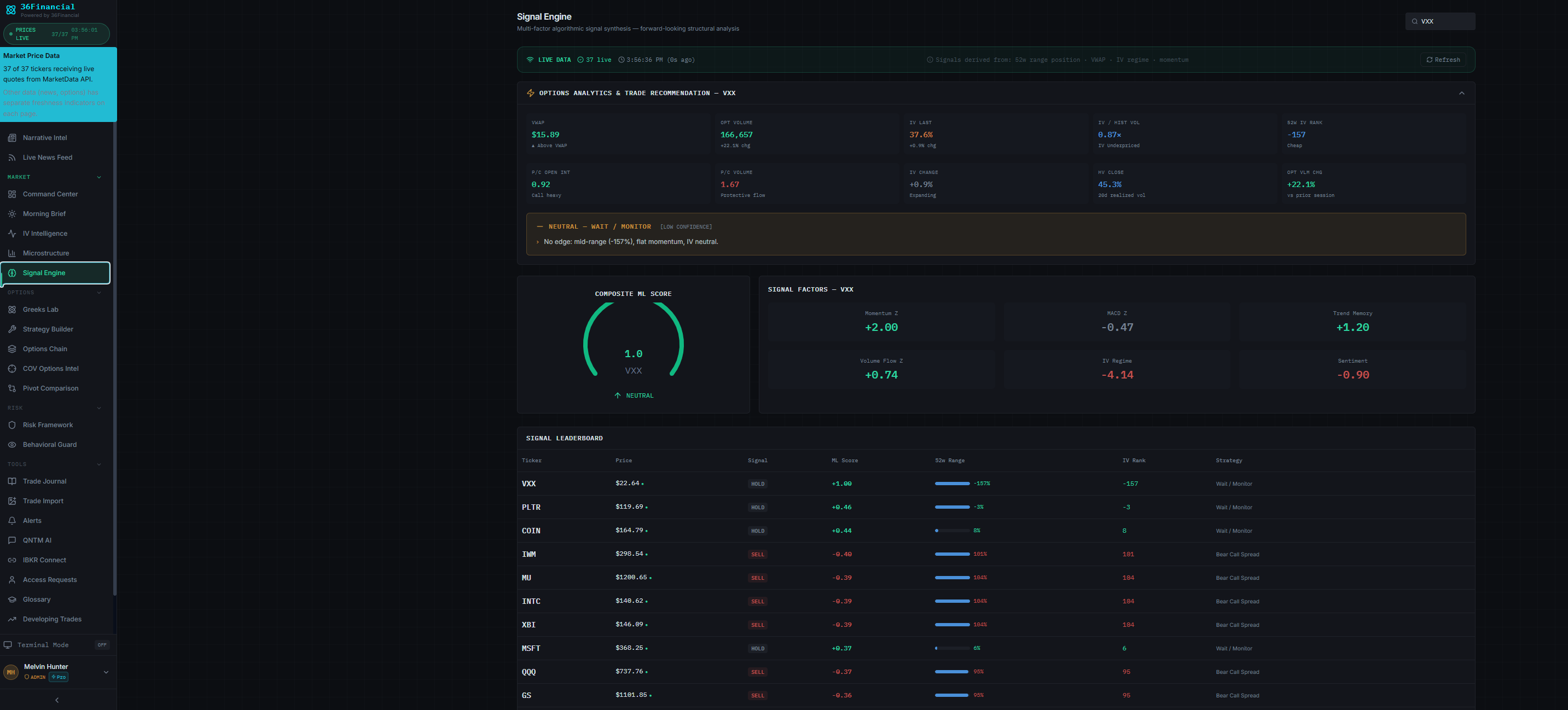Click the Morning Brief sun icon
This screenshot has height=710, width=1568.
[12, 214]
